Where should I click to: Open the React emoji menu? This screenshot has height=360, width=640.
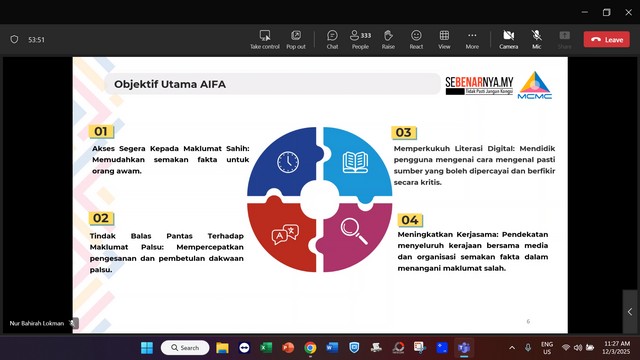(x=416, y=40)
